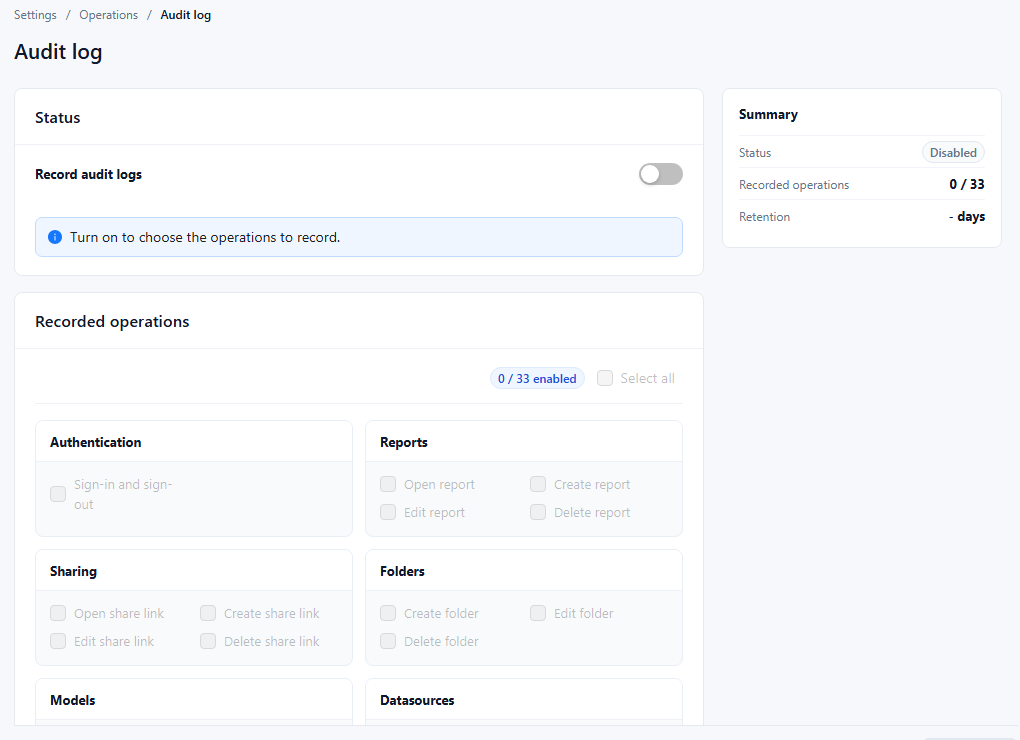The height and width of the screenshot is (740, 1020).
Task: Click the Record audit logs label
Action: [88, 174]
